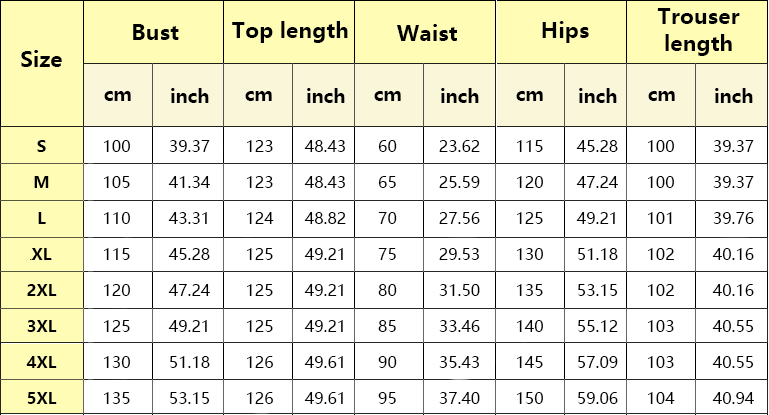This screenshot has height=415, width=769.
Task: Click the 2XL size row label
Action: pyautogui.click(x=42, y=290)
